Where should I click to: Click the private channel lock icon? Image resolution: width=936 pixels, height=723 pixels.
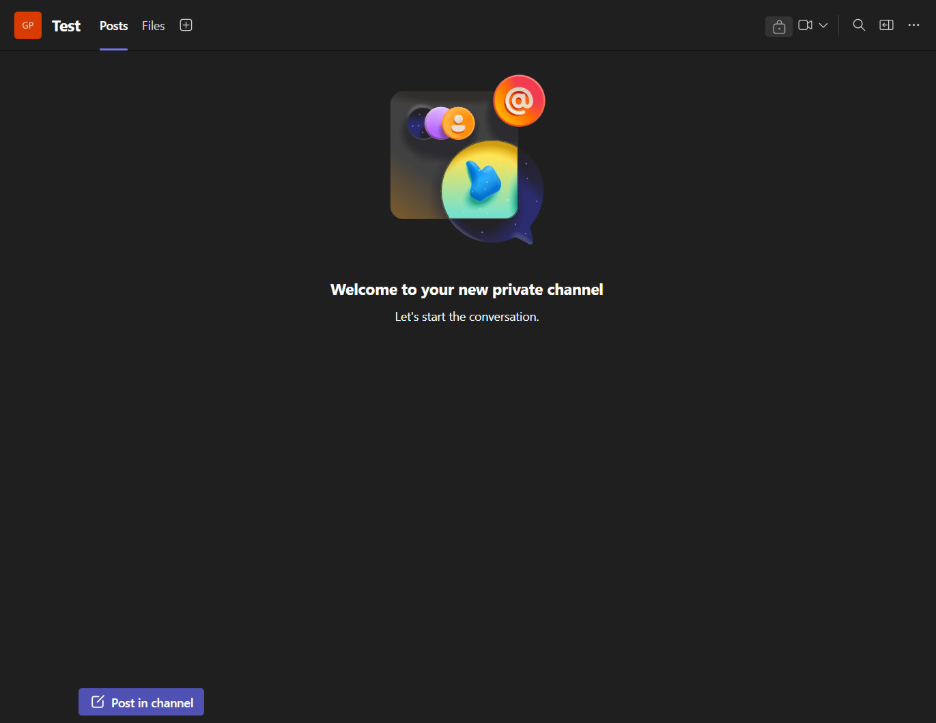(778, 26)
